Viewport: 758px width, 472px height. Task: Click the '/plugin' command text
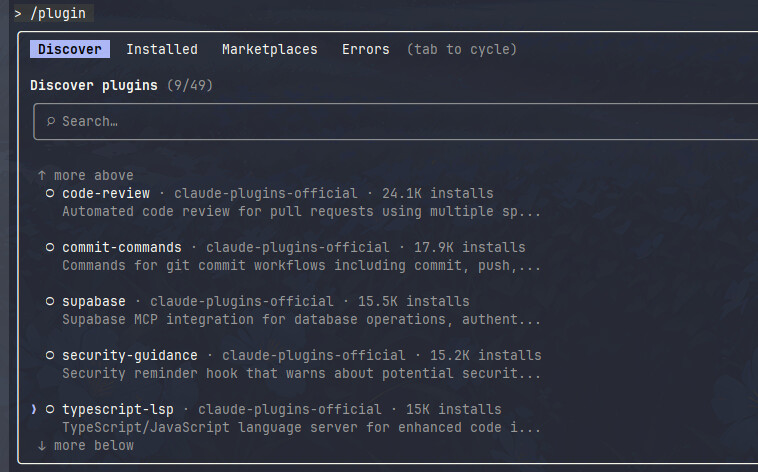pos(58,13)
